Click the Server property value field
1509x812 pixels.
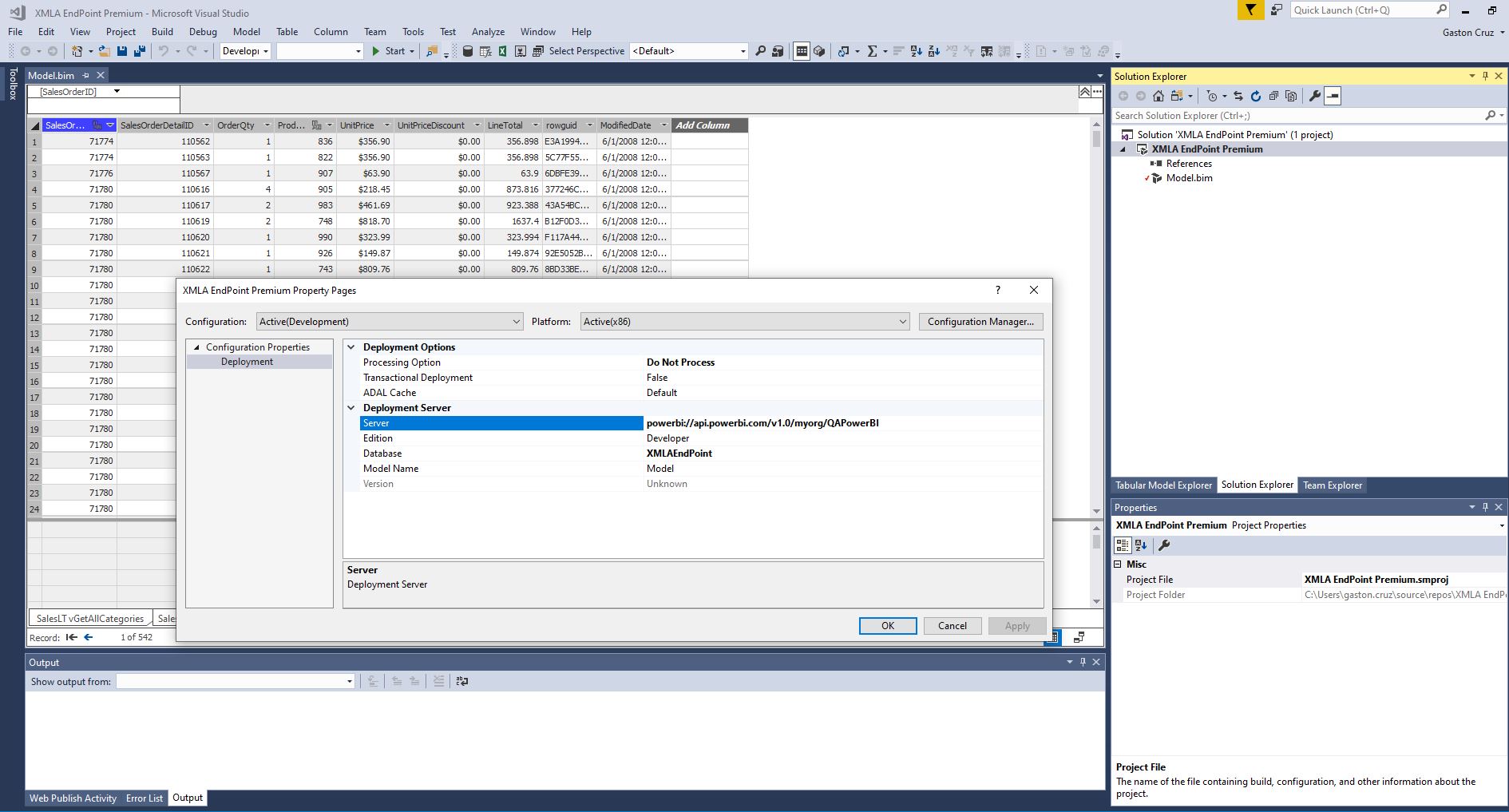tap(843, 423)
